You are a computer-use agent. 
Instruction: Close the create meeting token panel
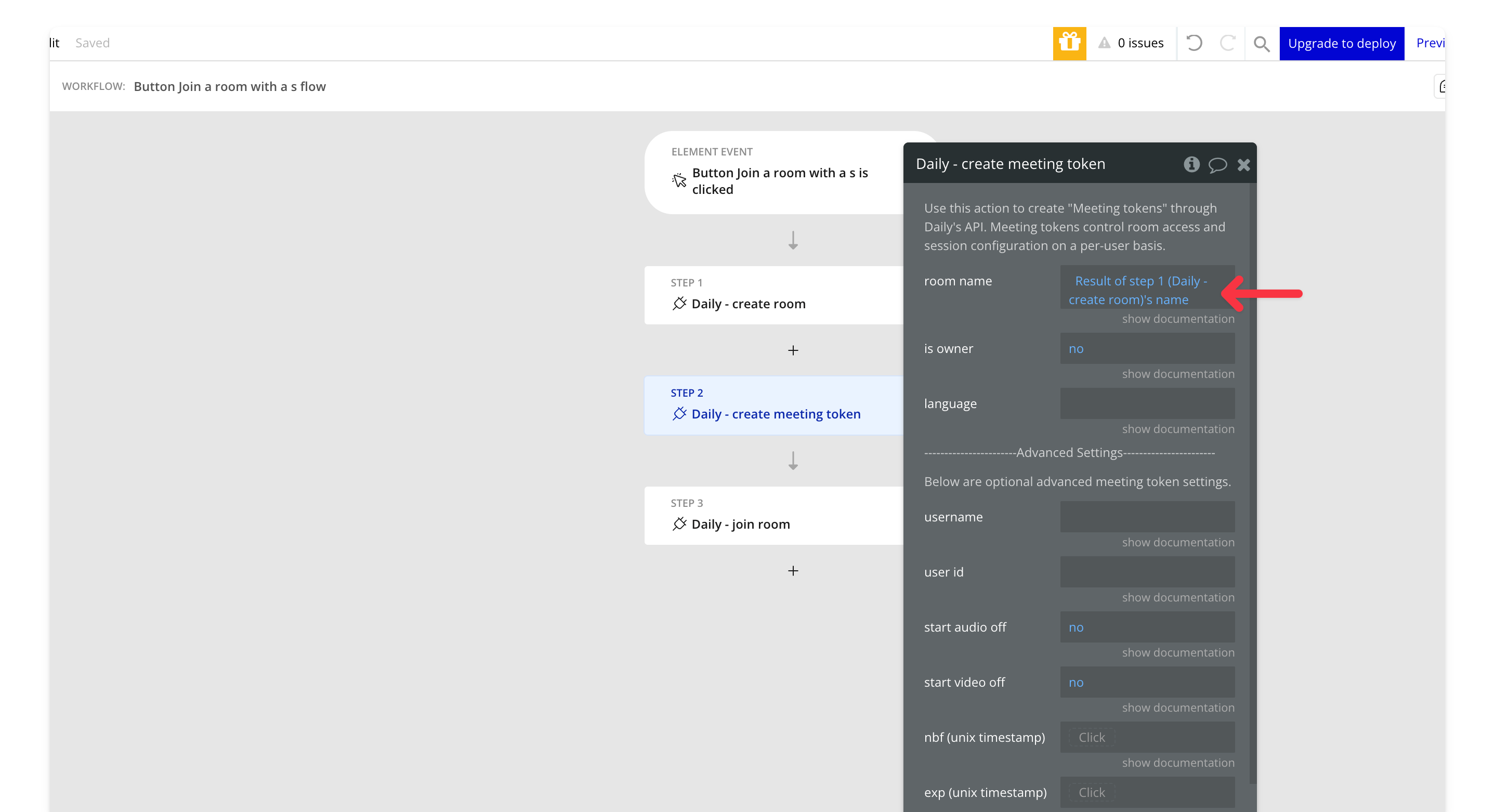(1243, 165)
